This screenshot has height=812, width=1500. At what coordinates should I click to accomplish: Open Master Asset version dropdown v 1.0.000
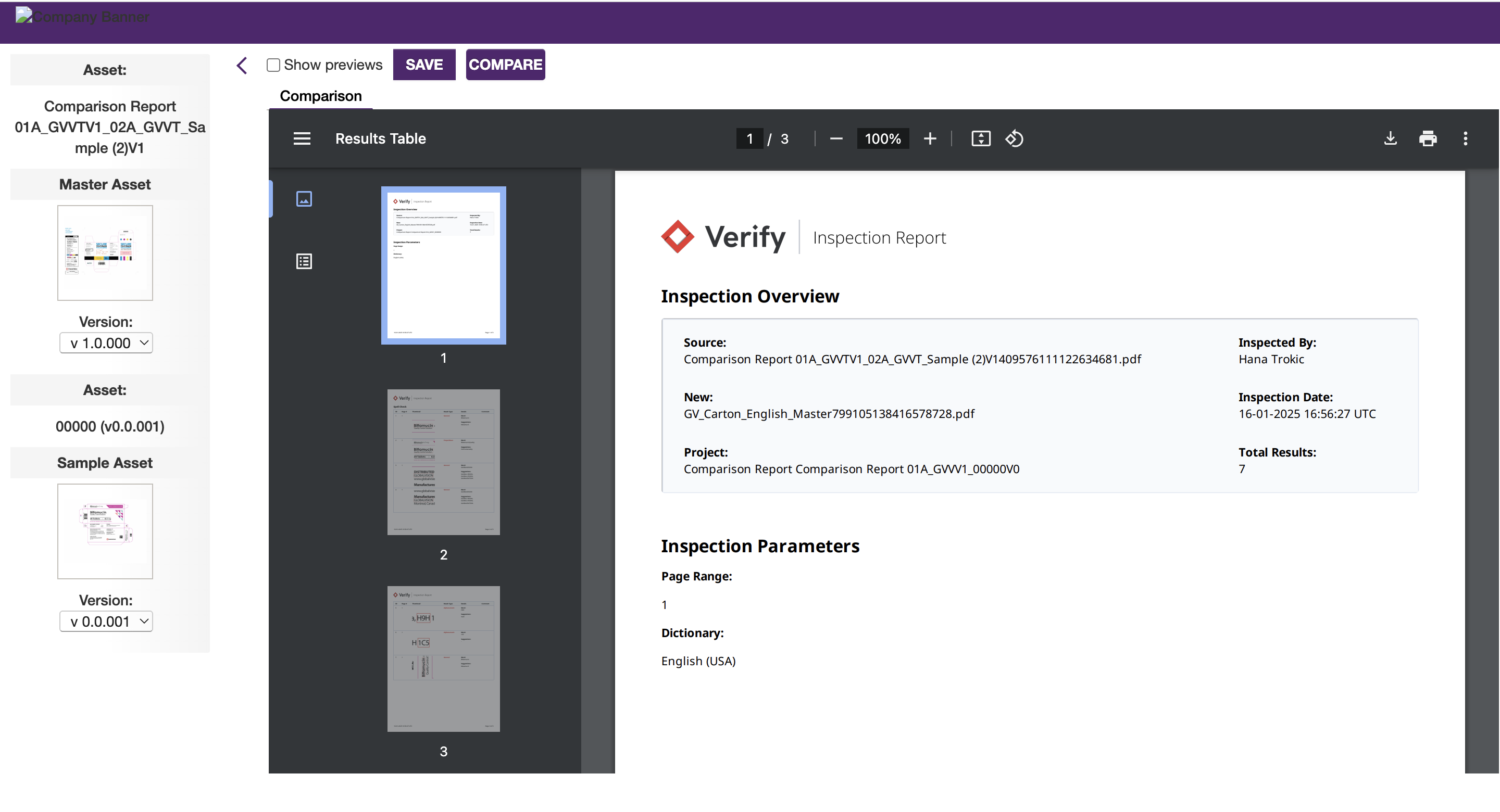(x=106, y=343)
